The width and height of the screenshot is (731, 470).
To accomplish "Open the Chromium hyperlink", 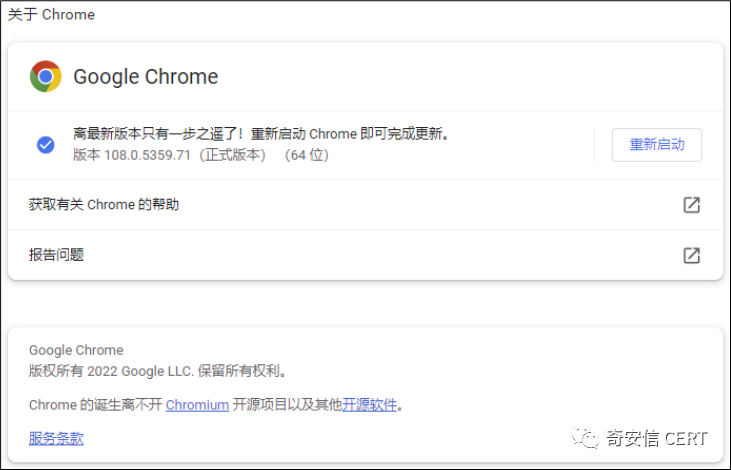I will (197, 405).
